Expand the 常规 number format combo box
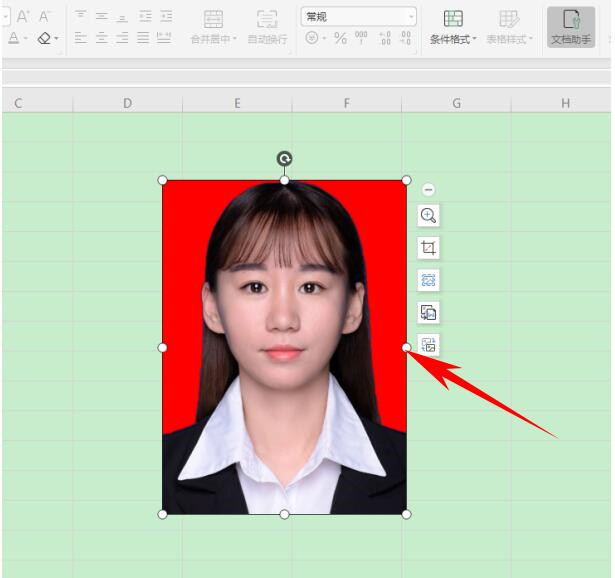Viewport: 615px width, 578px height. coord(410,17)
